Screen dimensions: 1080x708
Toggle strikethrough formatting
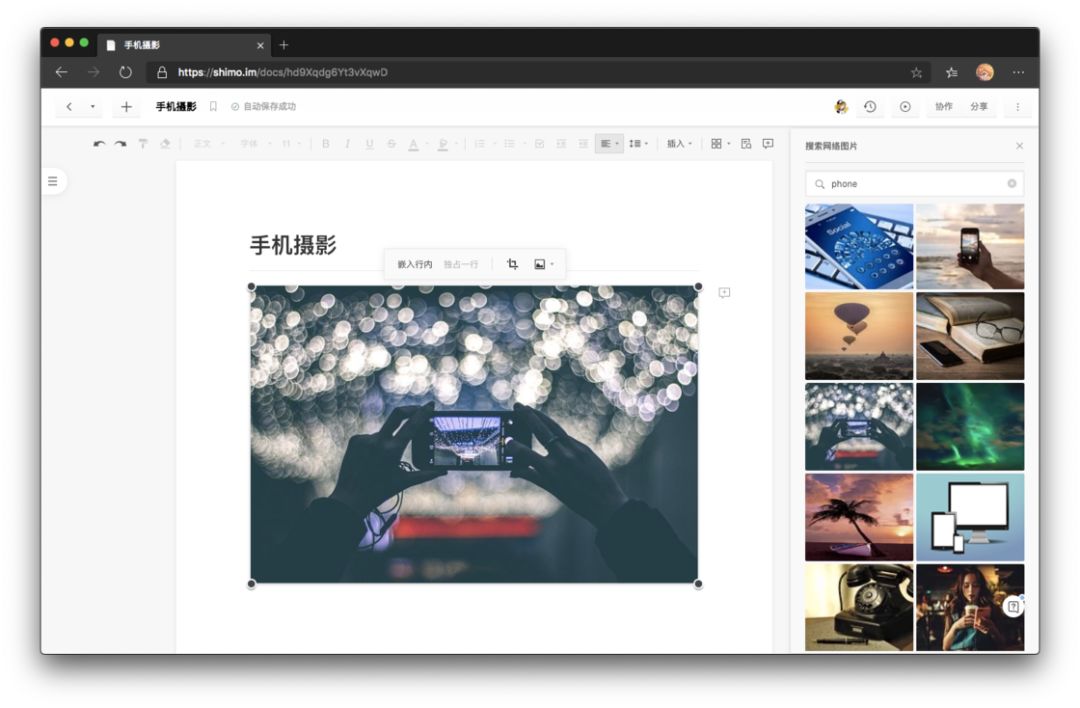pos(391,144)
